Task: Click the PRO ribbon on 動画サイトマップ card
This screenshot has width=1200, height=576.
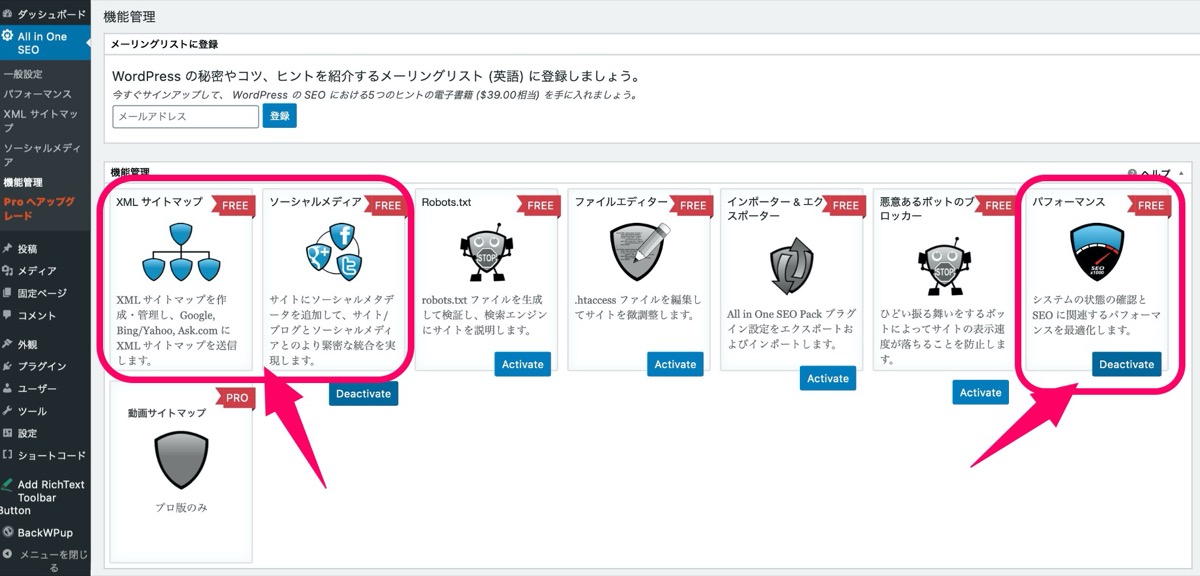Action: tap(236, 398)
